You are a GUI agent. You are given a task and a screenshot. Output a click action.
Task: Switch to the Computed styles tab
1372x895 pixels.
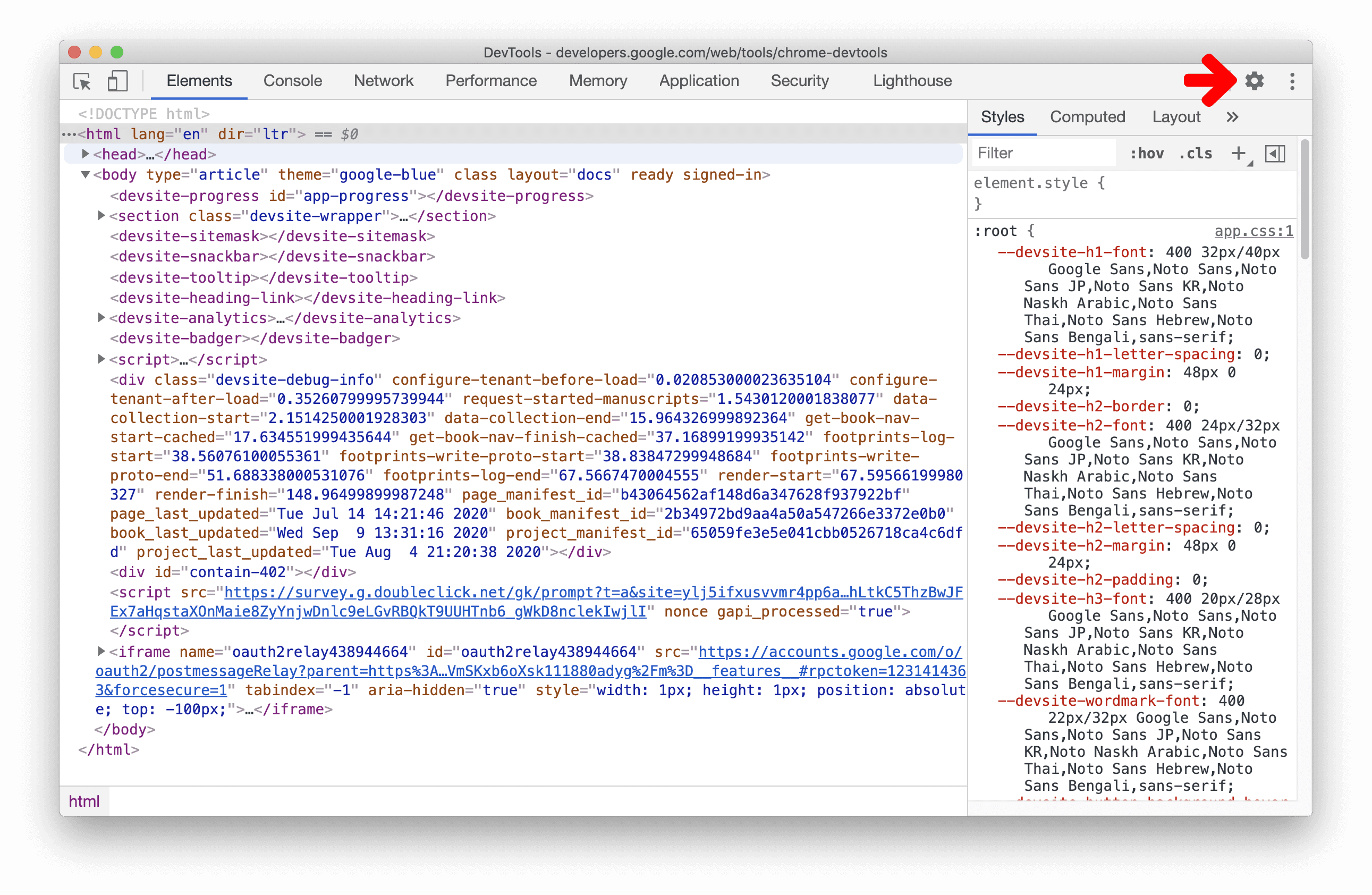(x=1088, y=116)
